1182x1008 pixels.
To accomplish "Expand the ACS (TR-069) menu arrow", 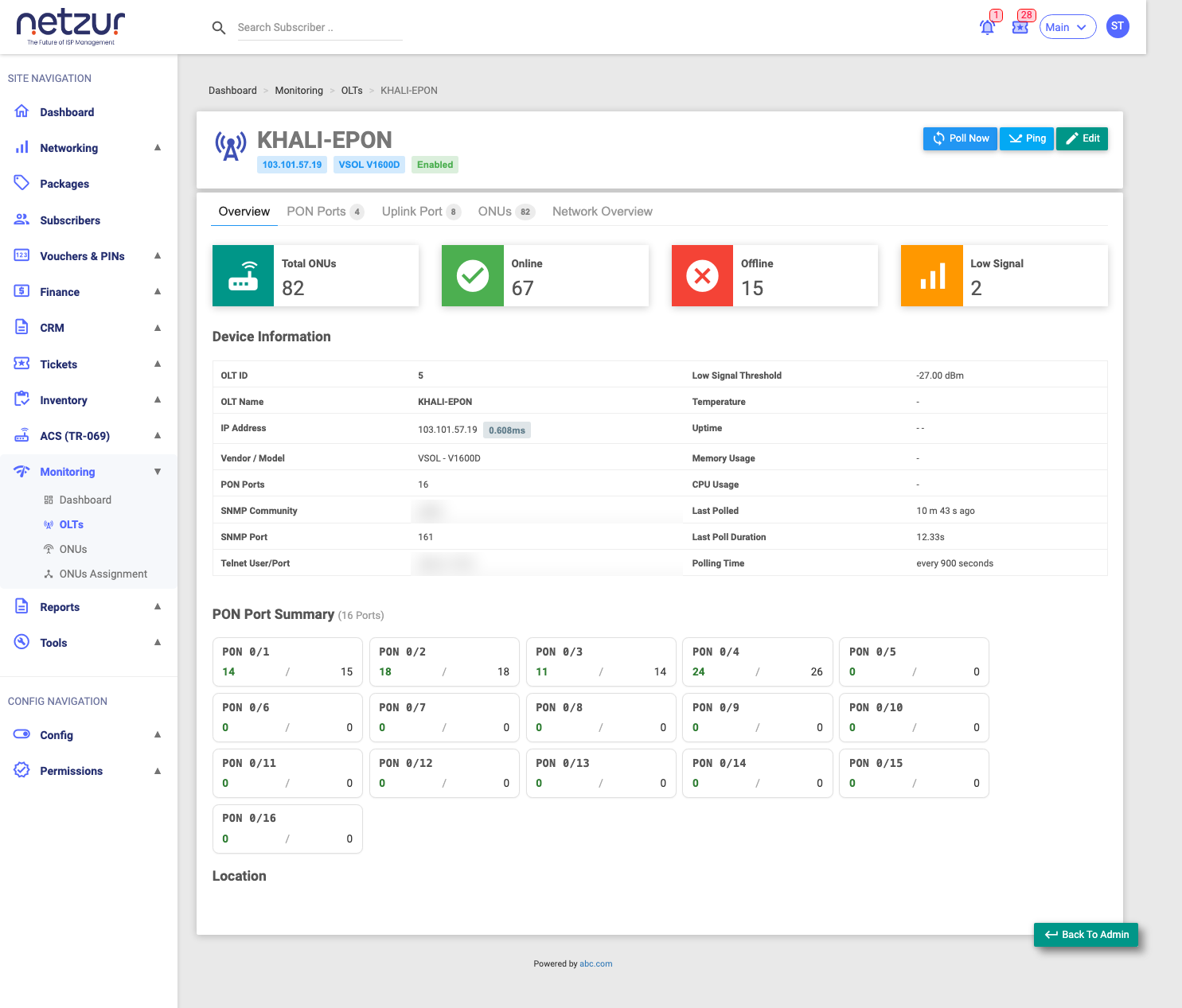I will coord(158,435).
